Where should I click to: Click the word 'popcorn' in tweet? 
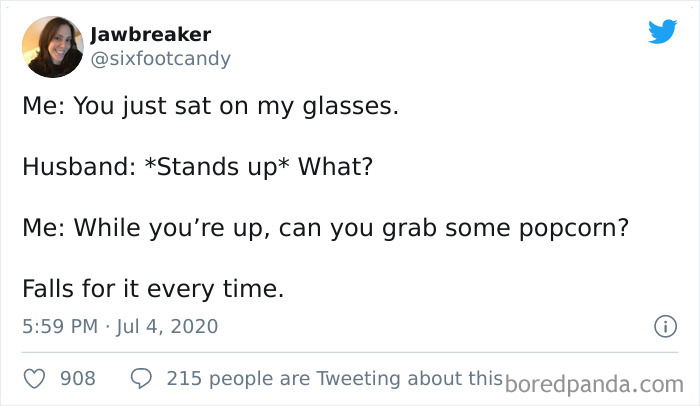(568, 230)
